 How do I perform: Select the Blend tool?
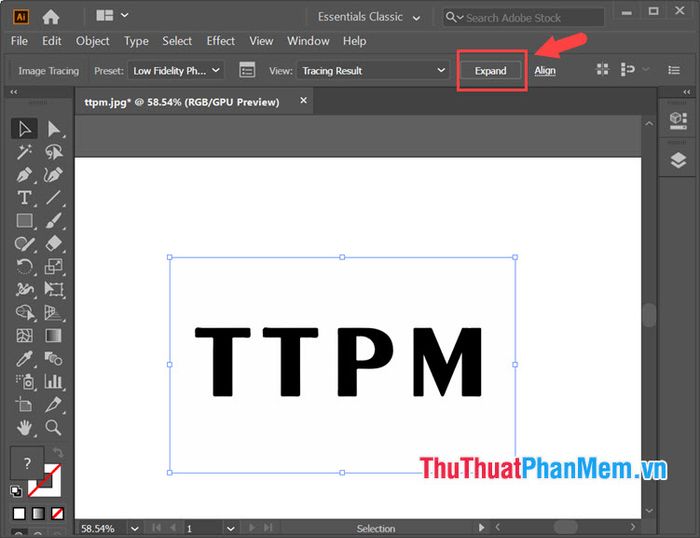coord(54,359)
